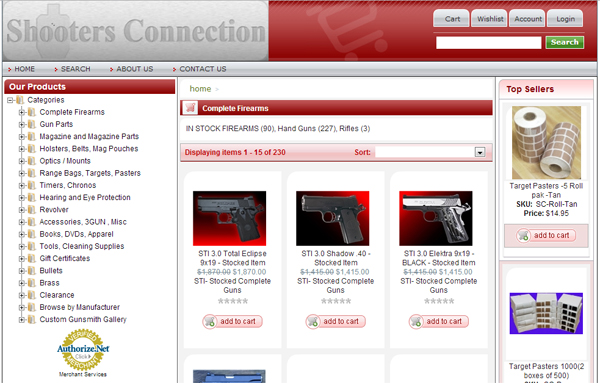Click the Revolver folder icon
This screenshot has height=383, width=600.
click(32, 210)
